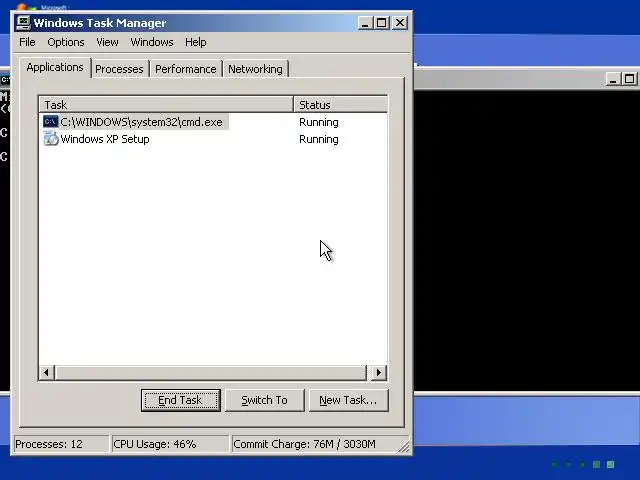
Task: Select the Windows XP Setup task text
Action: (105, 139)
